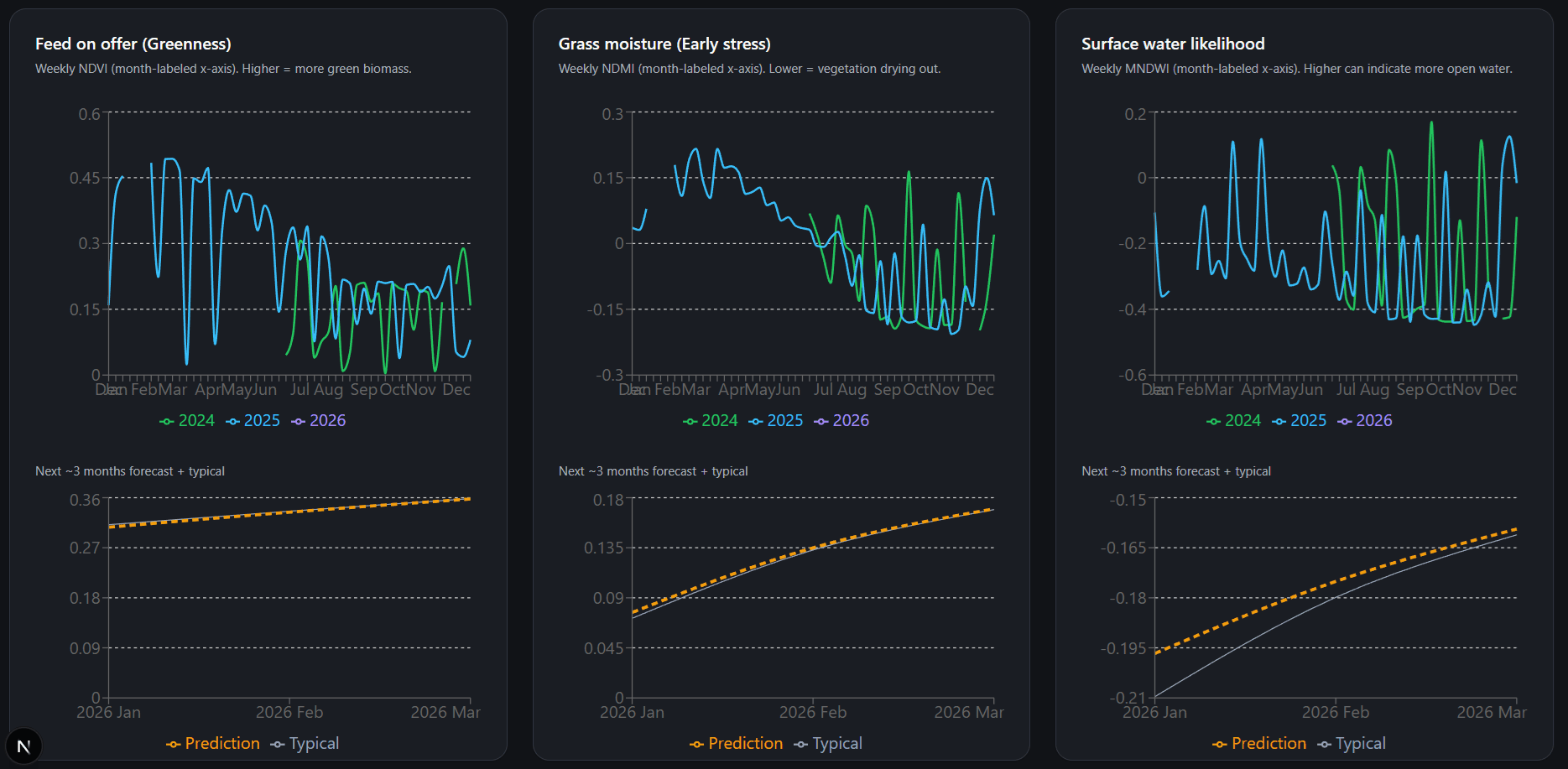The image size is (1568, 769).
Task: Click 2026 Feb tick on Surface water forecast
Action: click(x=1336, y=712)
